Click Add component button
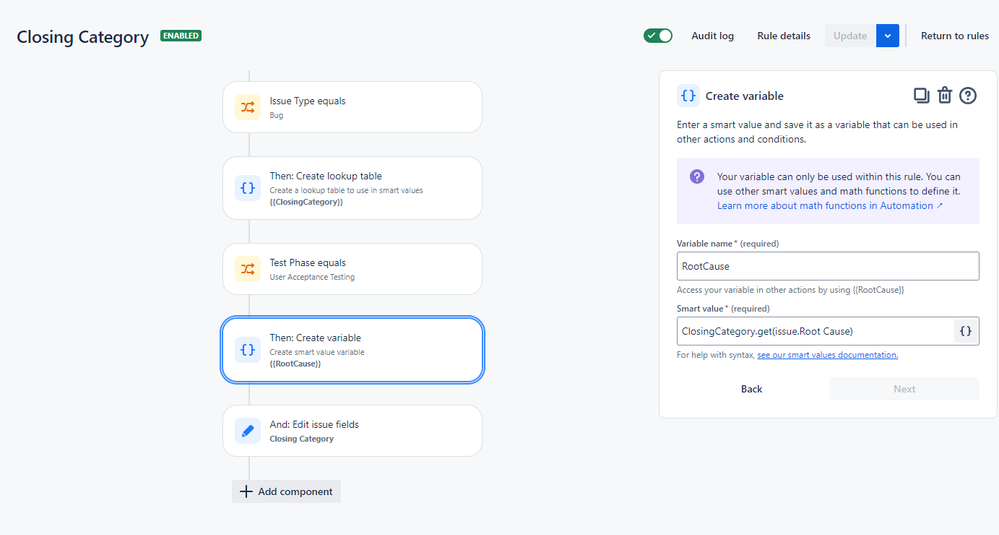 point(286,491)
